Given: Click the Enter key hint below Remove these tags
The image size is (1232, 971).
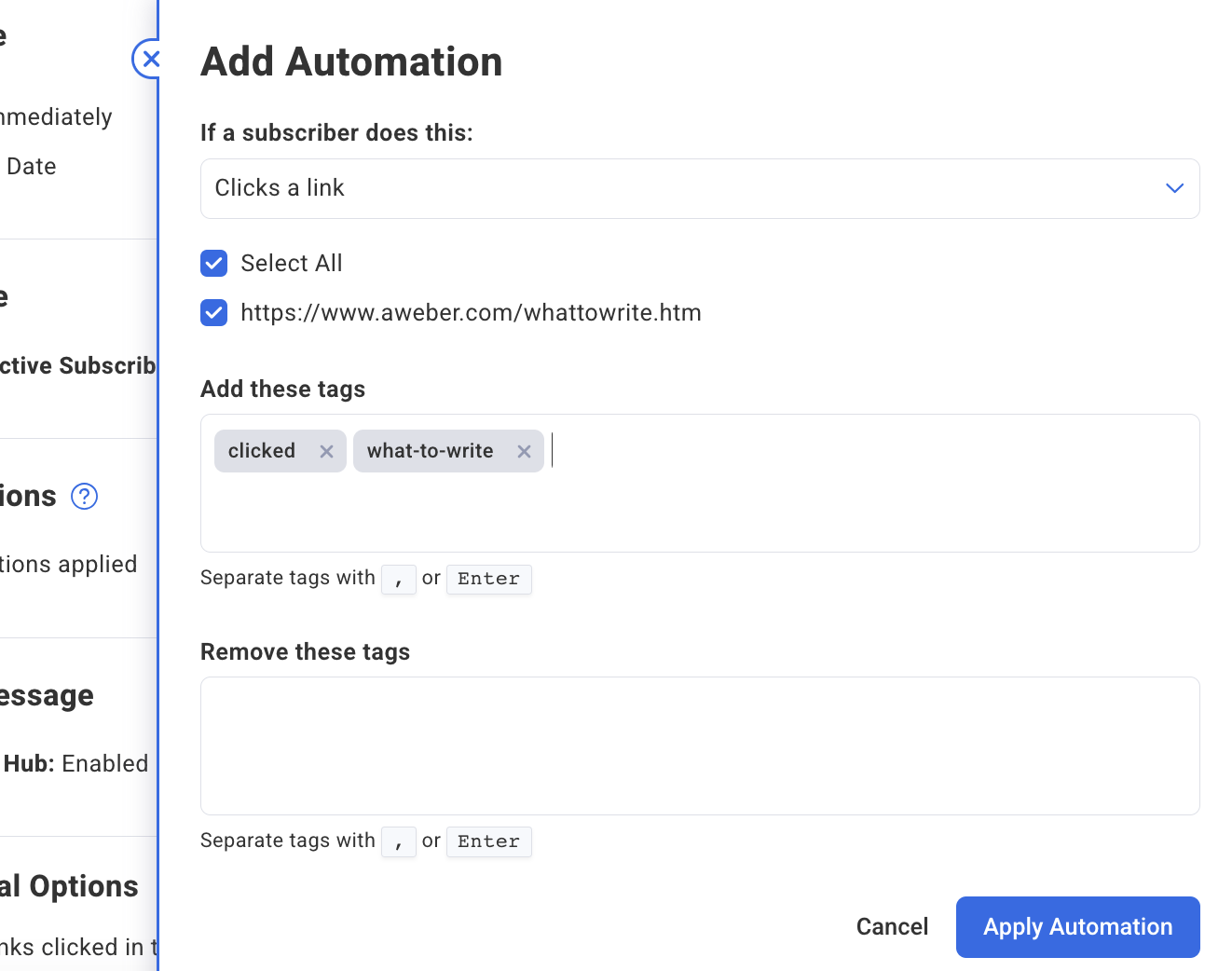Looking at the screenshot, I should click(488, 841).
